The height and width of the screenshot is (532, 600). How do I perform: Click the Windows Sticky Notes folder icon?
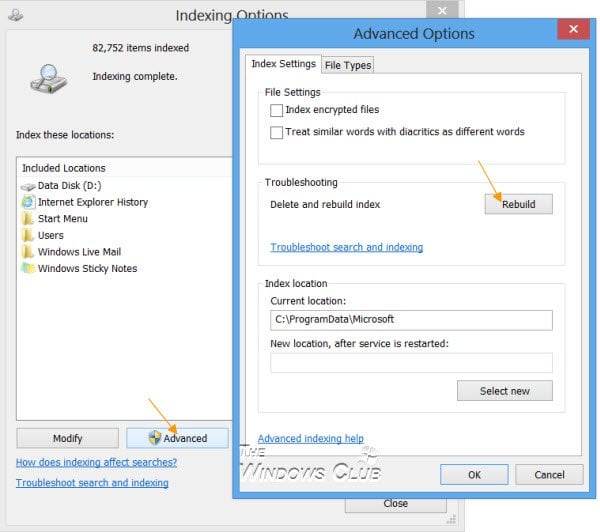[x=28, y=268]
